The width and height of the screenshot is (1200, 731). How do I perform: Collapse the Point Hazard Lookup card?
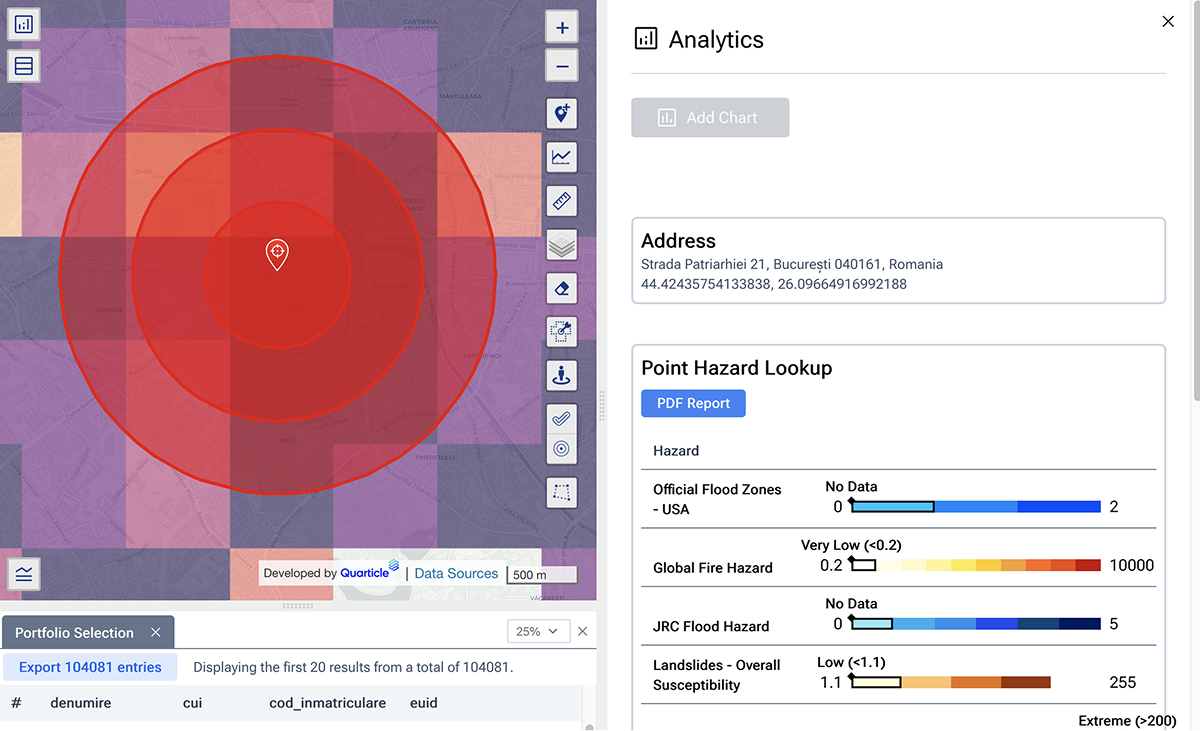[737, 368]
